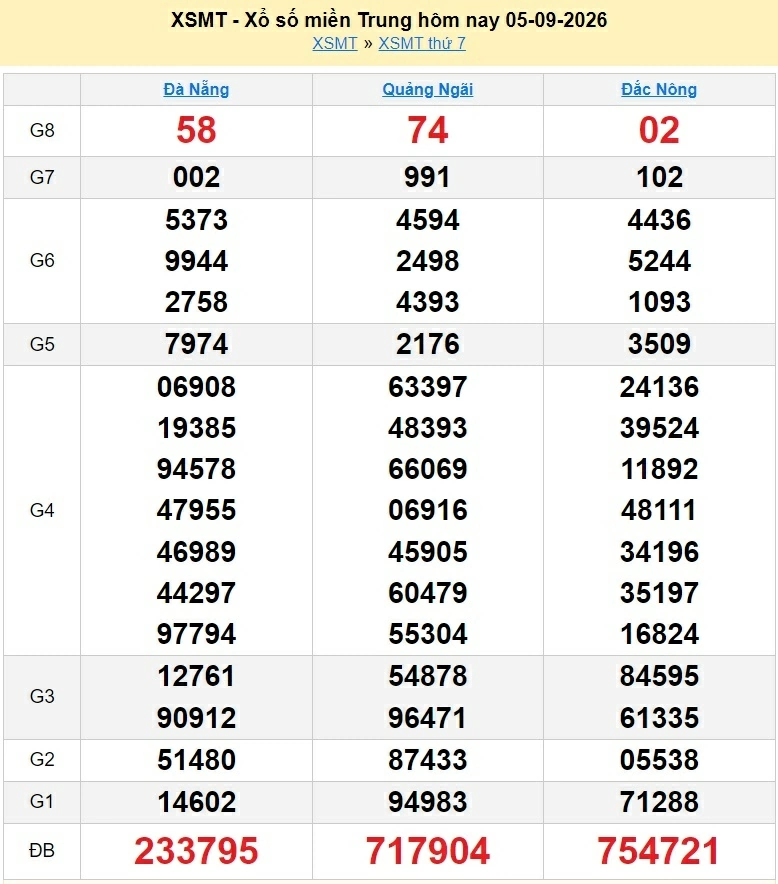Click G7 result 991
Screen dimensions: 778x884
pos(427,177)
